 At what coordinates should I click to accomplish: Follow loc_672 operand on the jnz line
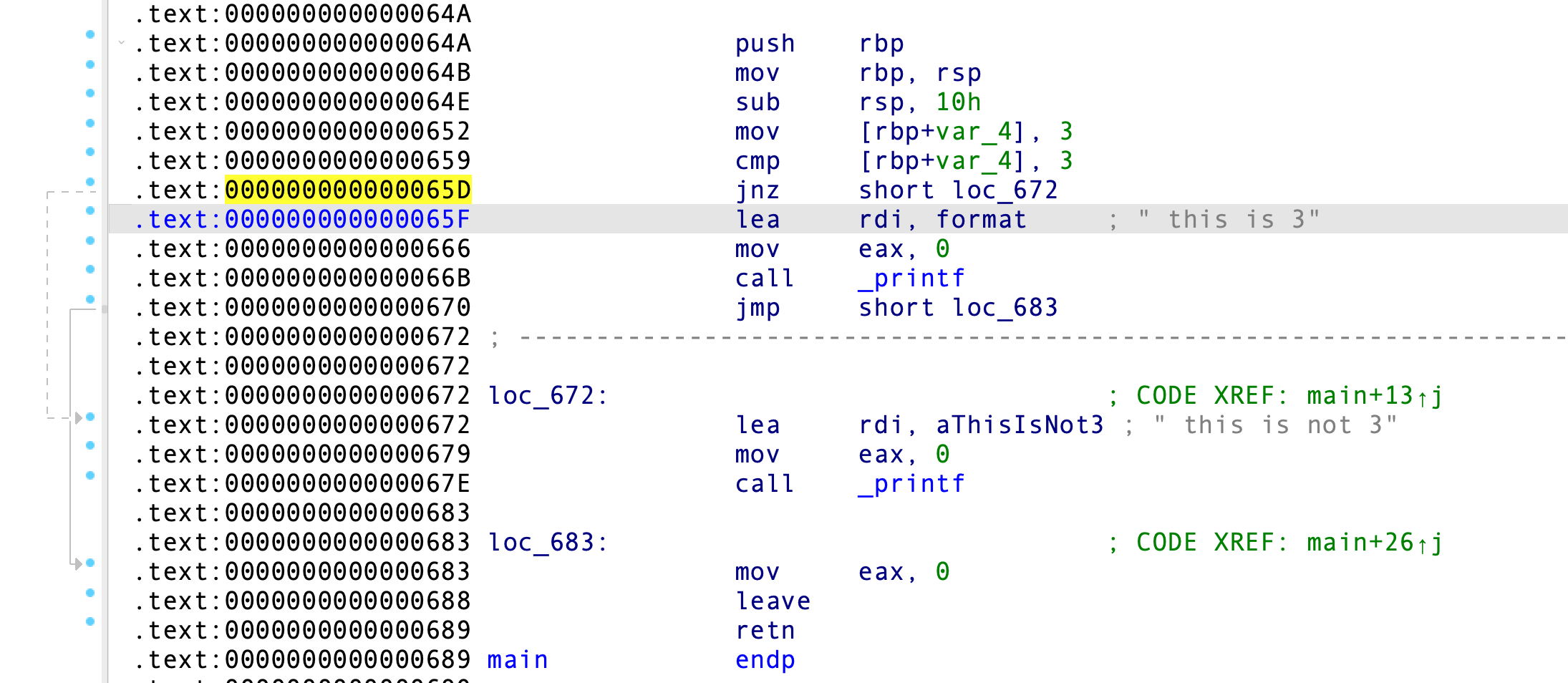[x=1005, y=190]
